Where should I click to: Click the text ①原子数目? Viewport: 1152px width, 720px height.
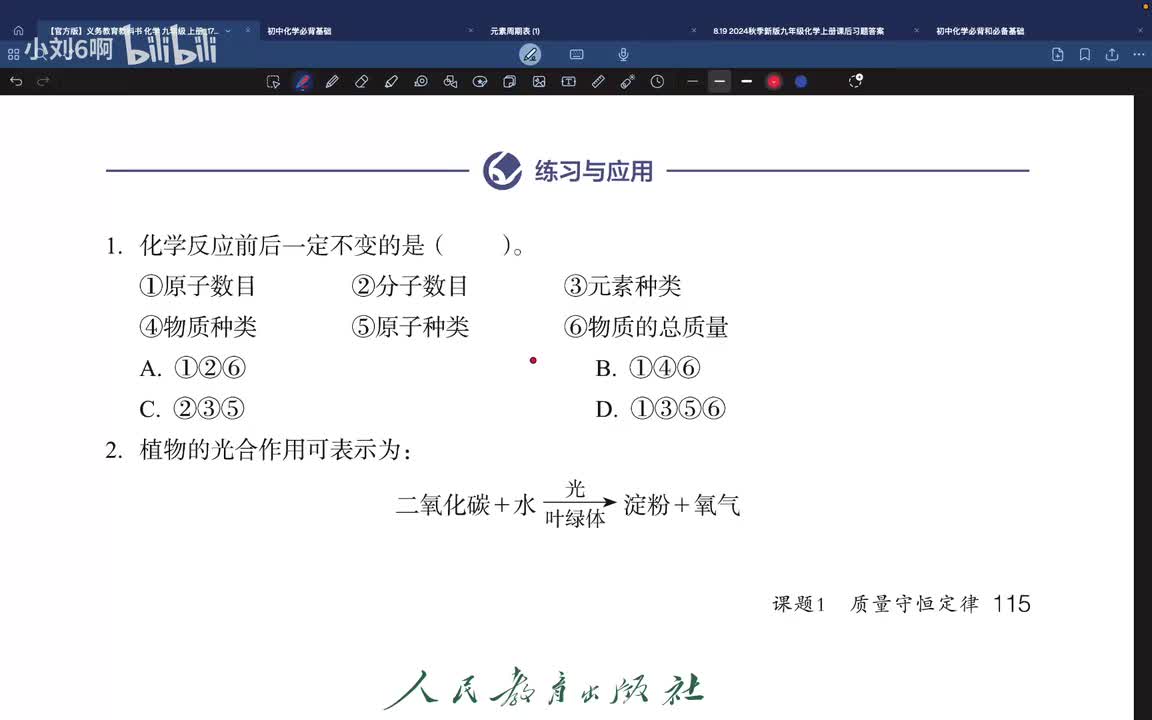pyautogui.click(x=198, y=286)
